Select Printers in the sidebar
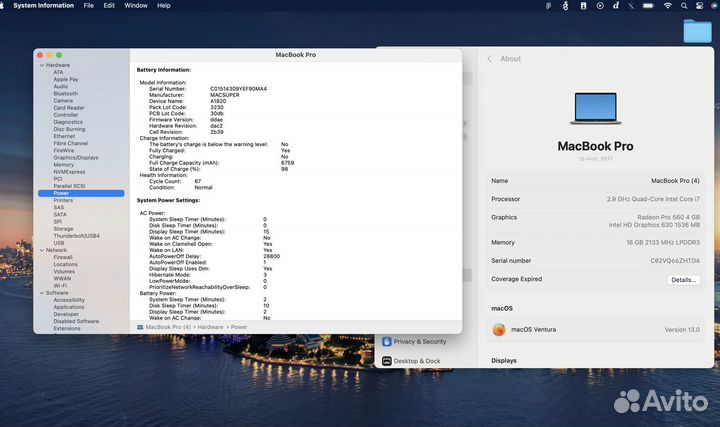This screenshot has width=720, height=427. pos(63,200)
